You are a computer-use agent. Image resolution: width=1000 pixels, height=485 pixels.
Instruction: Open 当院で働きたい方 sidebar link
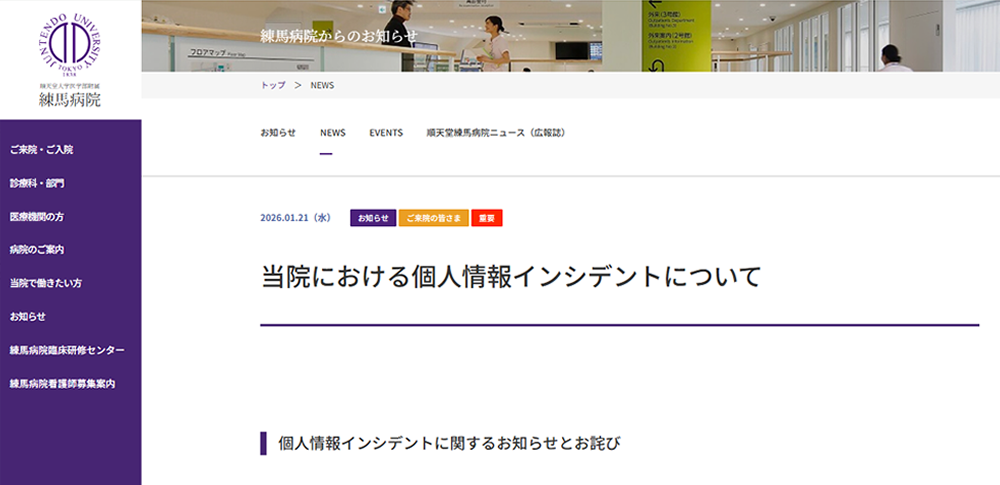coord(45,283)
